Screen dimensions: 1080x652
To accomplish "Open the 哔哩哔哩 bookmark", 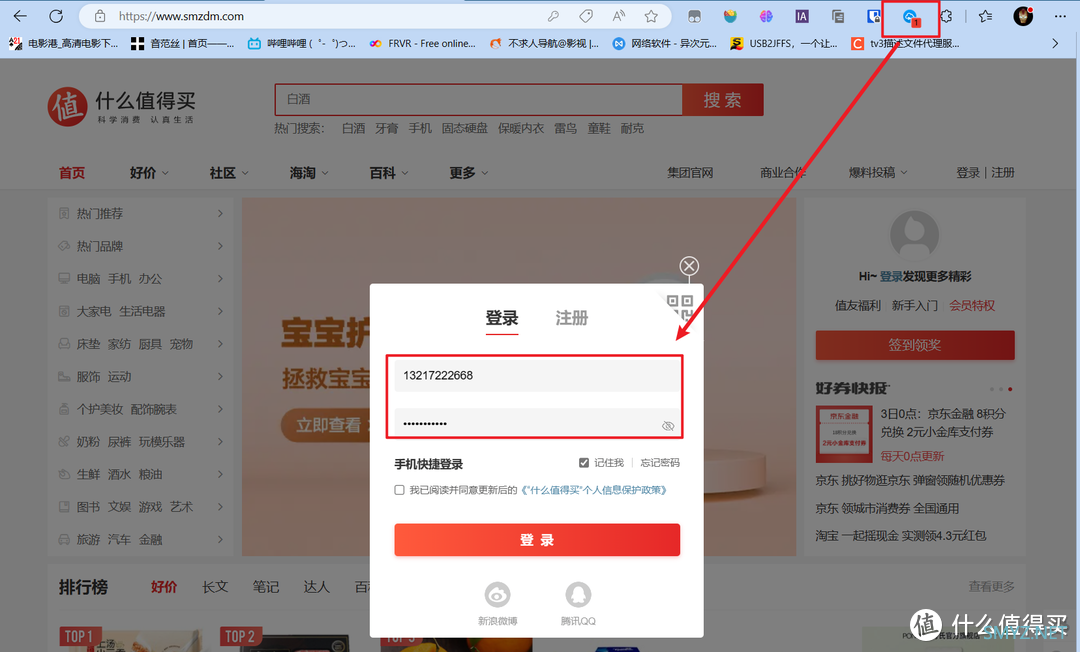I will (x=302, y=43).
